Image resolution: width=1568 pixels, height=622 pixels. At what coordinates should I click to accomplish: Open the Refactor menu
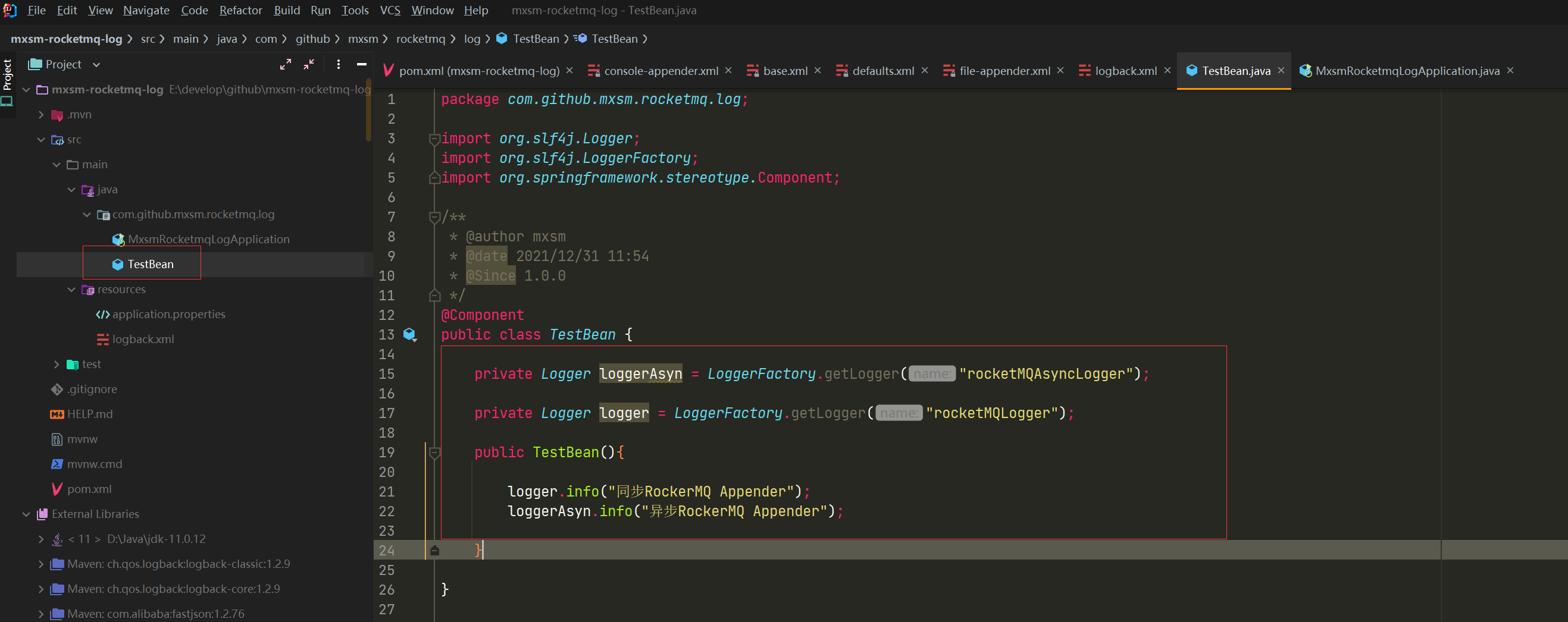coord(240,10)
